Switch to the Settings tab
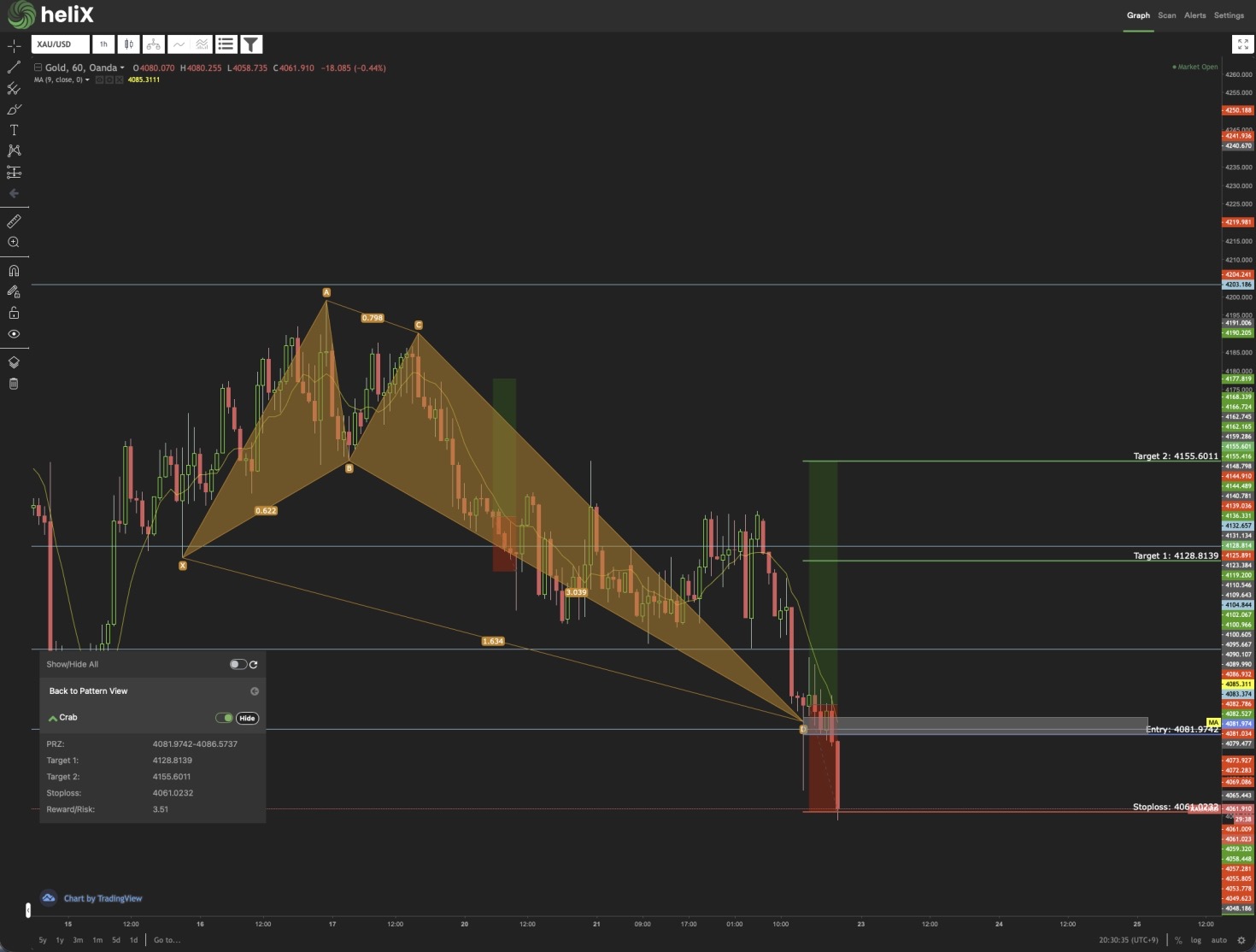This screenshot has width=1256, height=952. 1229,15
